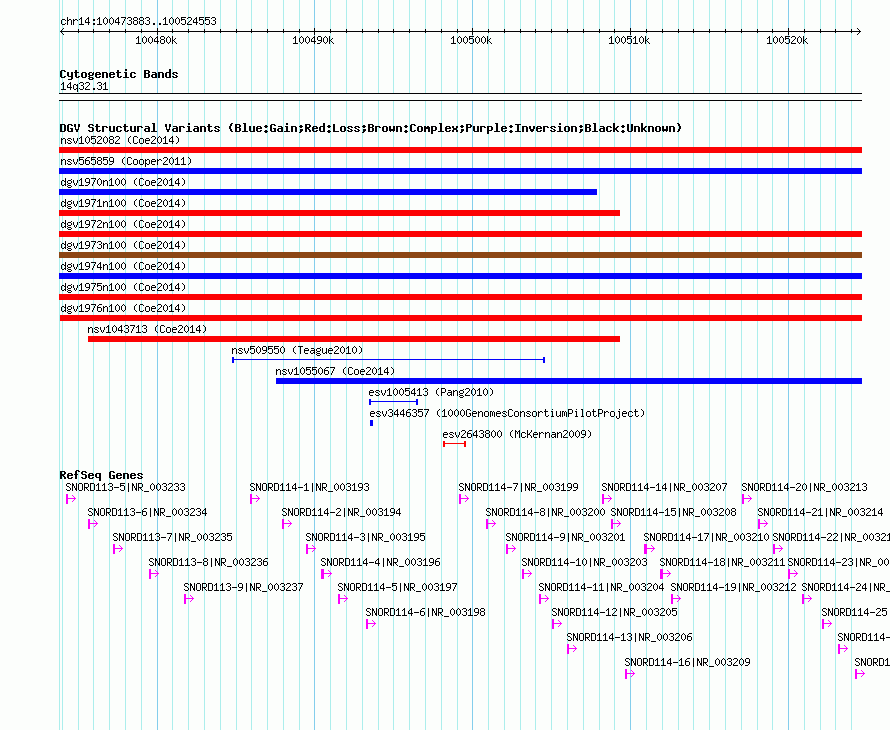Open the dgv1972n100 (Coe2014) label
The height and width of the screenshot is (730, 890).
pos(123,224)
